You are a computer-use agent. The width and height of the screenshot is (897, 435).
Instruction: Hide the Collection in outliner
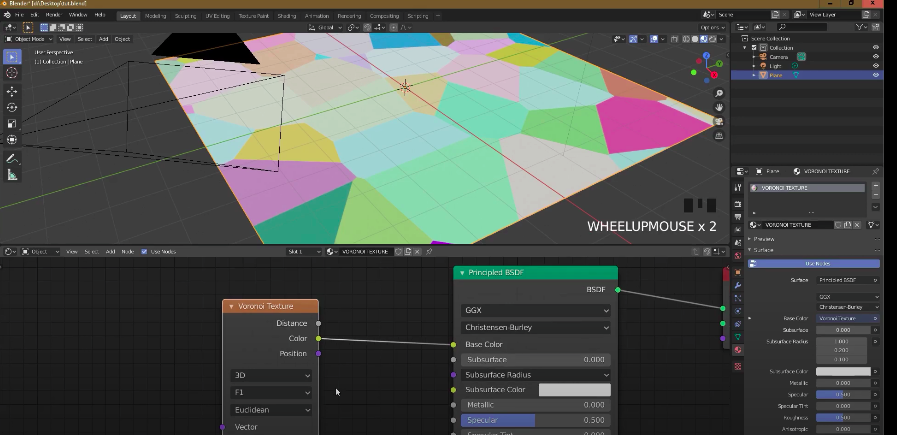click(x=875, y=48)
